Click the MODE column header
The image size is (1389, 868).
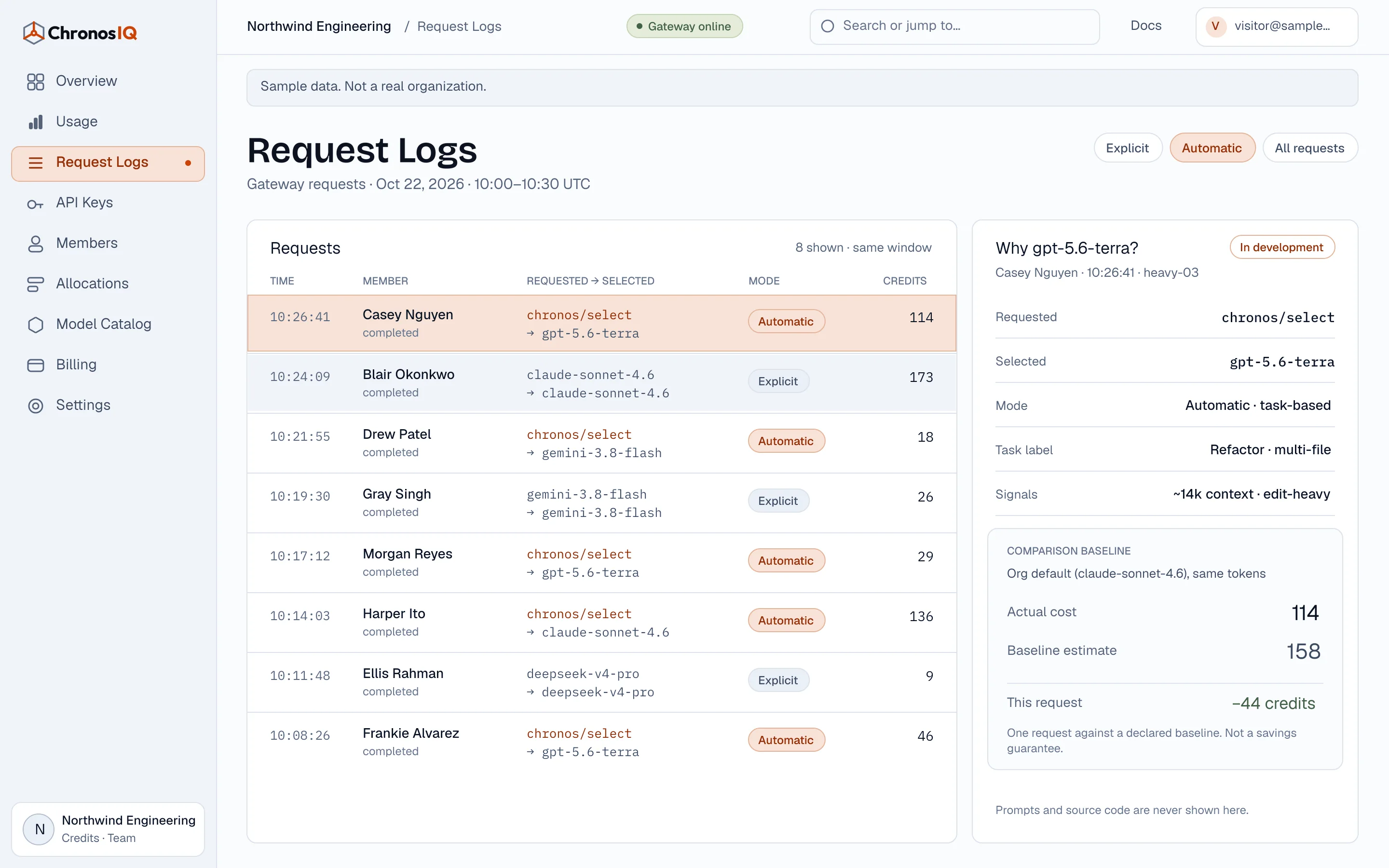pyautogui.click(x=764, y=281)
